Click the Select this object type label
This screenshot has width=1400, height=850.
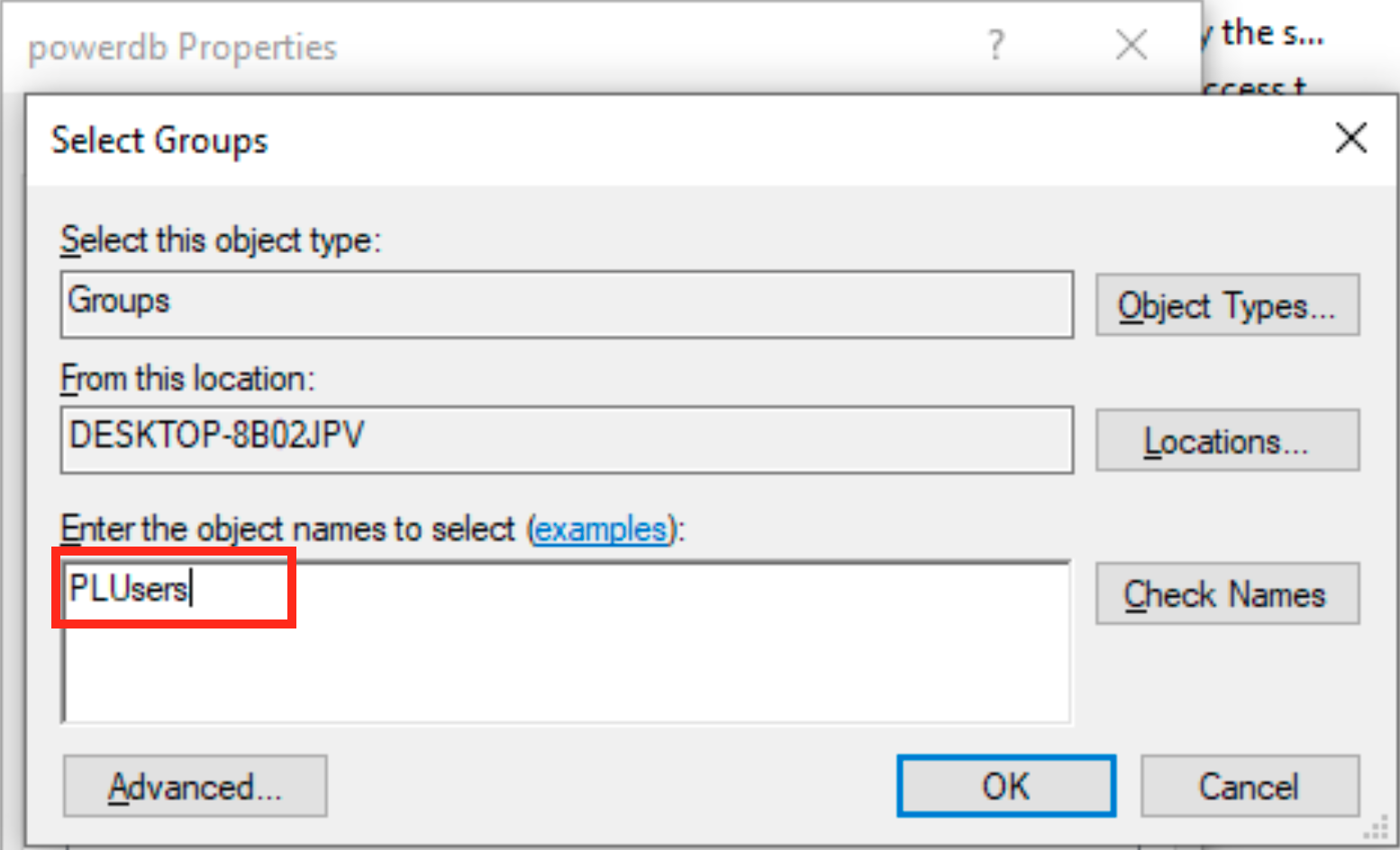pyautogui.click(x=221, y=240)
